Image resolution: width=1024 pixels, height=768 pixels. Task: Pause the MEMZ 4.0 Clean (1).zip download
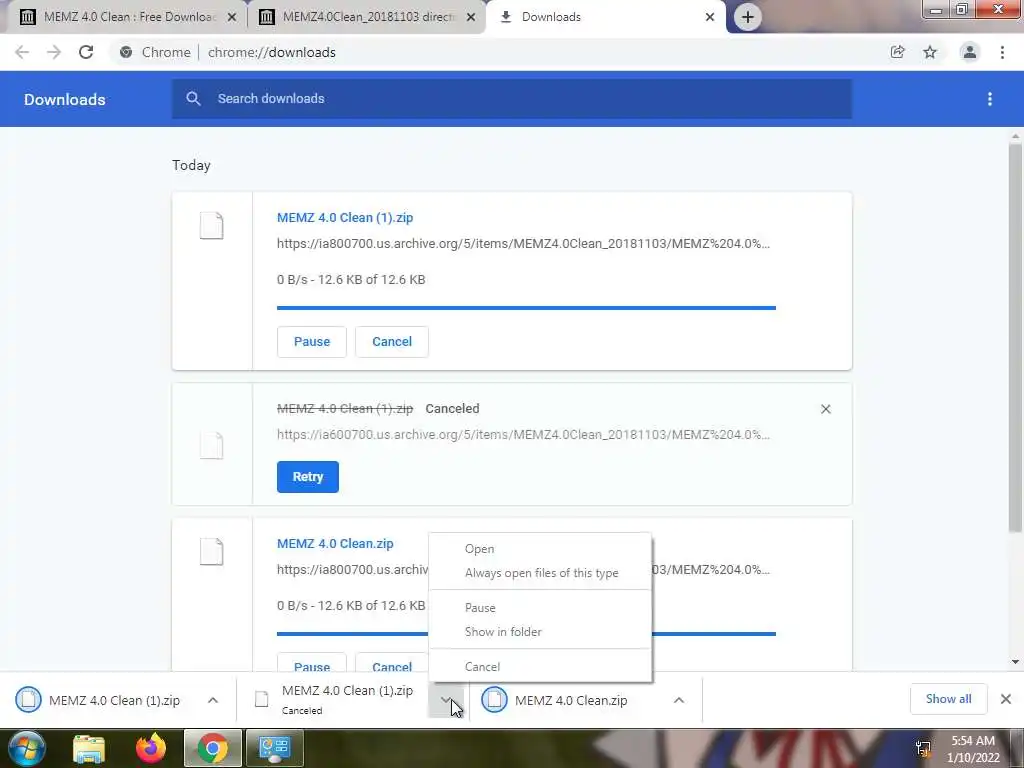(312, 342)
